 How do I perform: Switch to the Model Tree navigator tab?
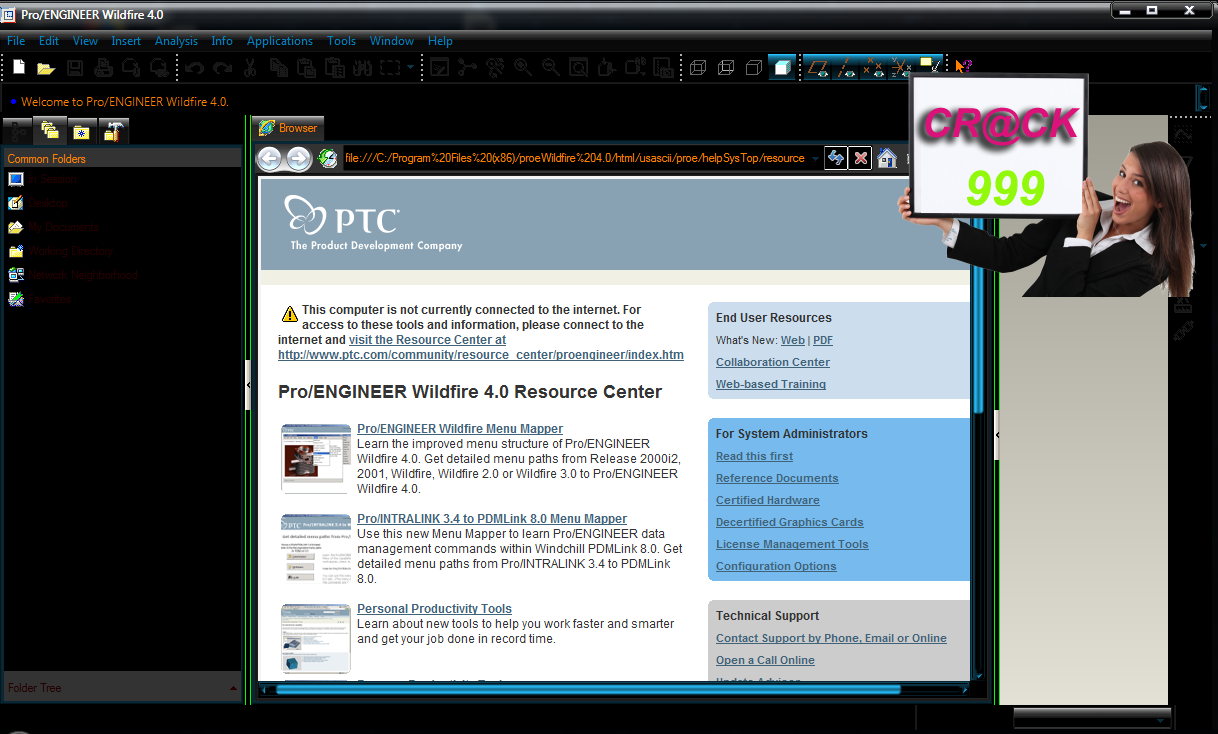click(17, 131)
